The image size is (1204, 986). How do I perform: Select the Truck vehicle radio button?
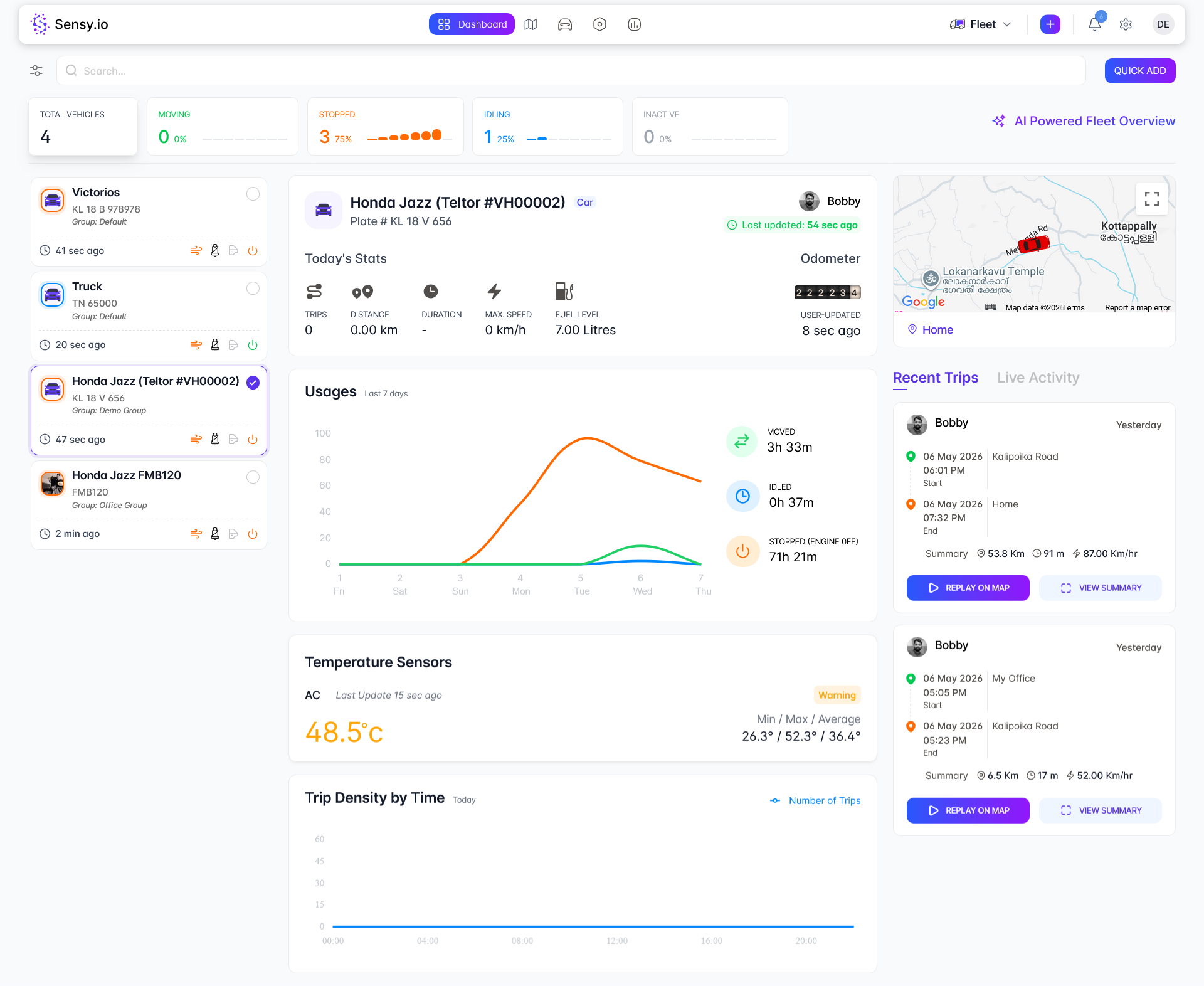(x=253, y=288)
